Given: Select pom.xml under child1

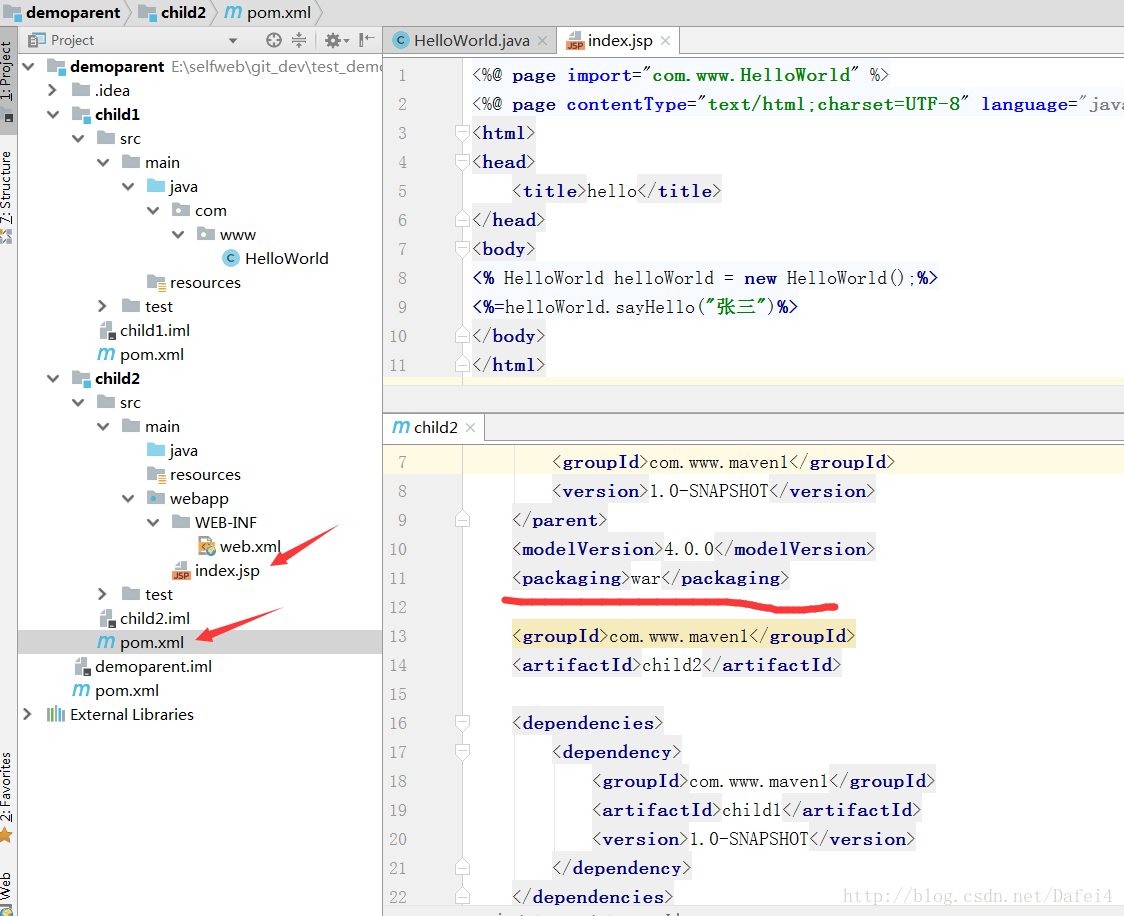Looking at the screenshot, I should tap(152, 355).
